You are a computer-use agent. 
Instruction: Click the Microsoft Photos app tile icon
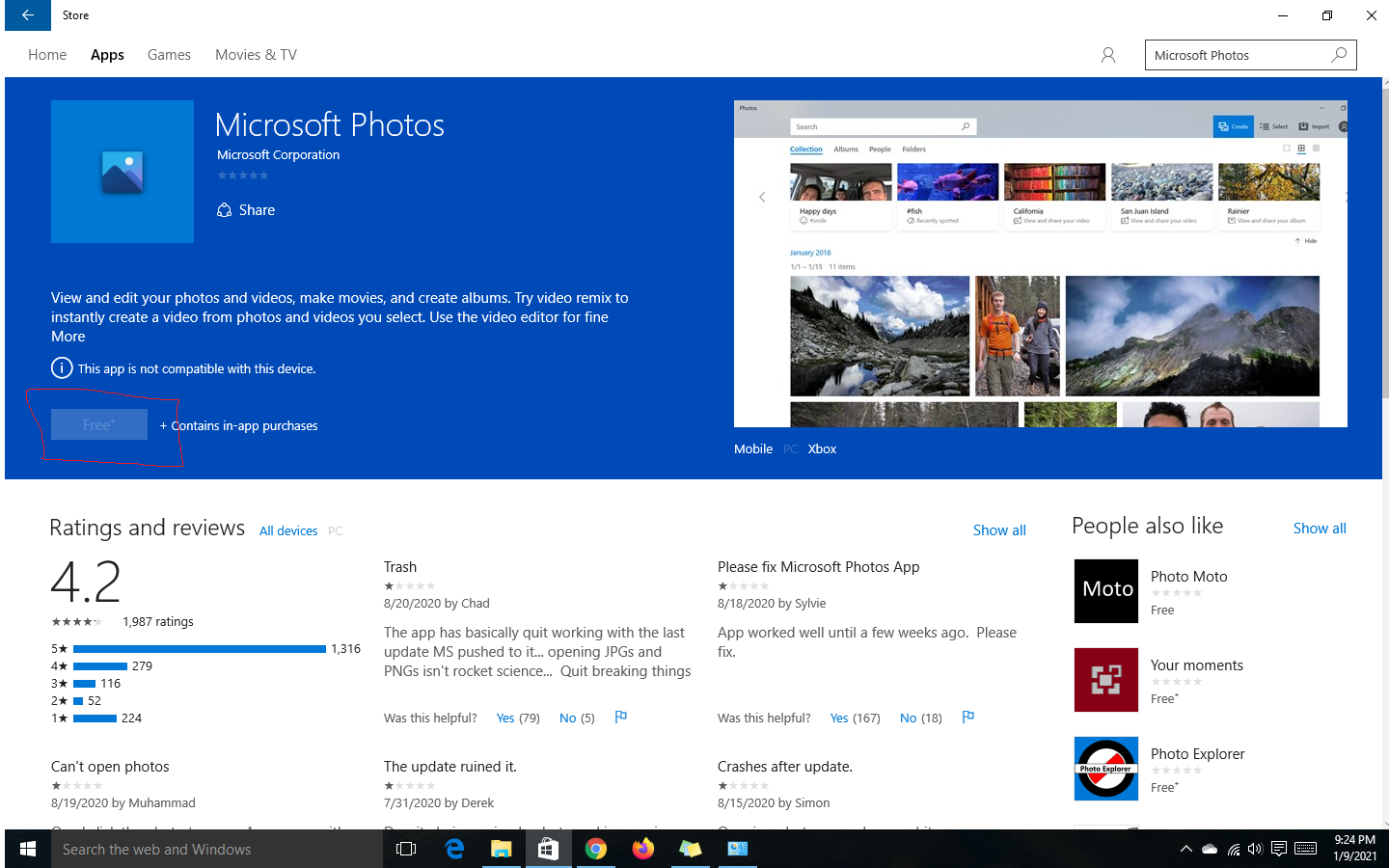123,172
